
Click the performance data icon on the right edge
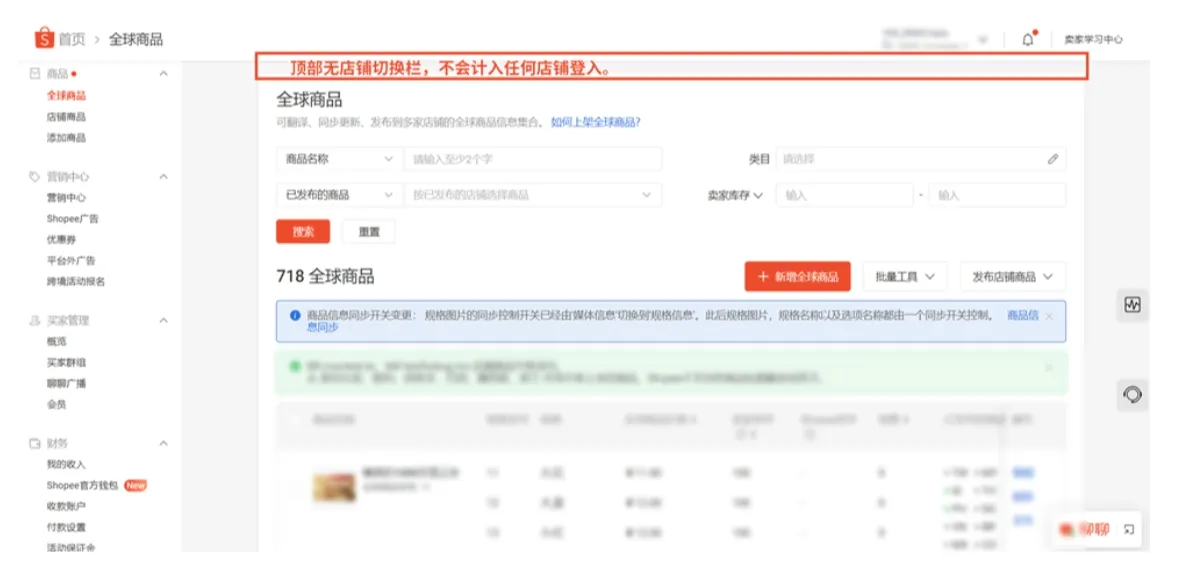1132,306
